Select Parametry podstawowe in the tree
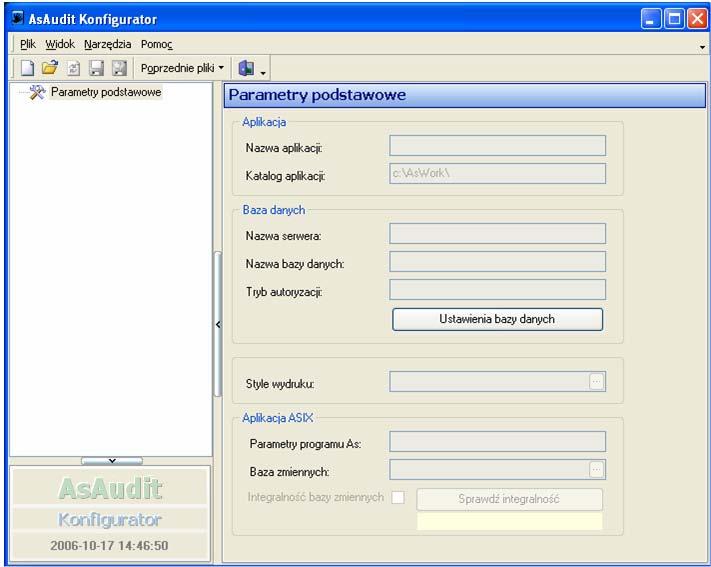 (106, 92)
